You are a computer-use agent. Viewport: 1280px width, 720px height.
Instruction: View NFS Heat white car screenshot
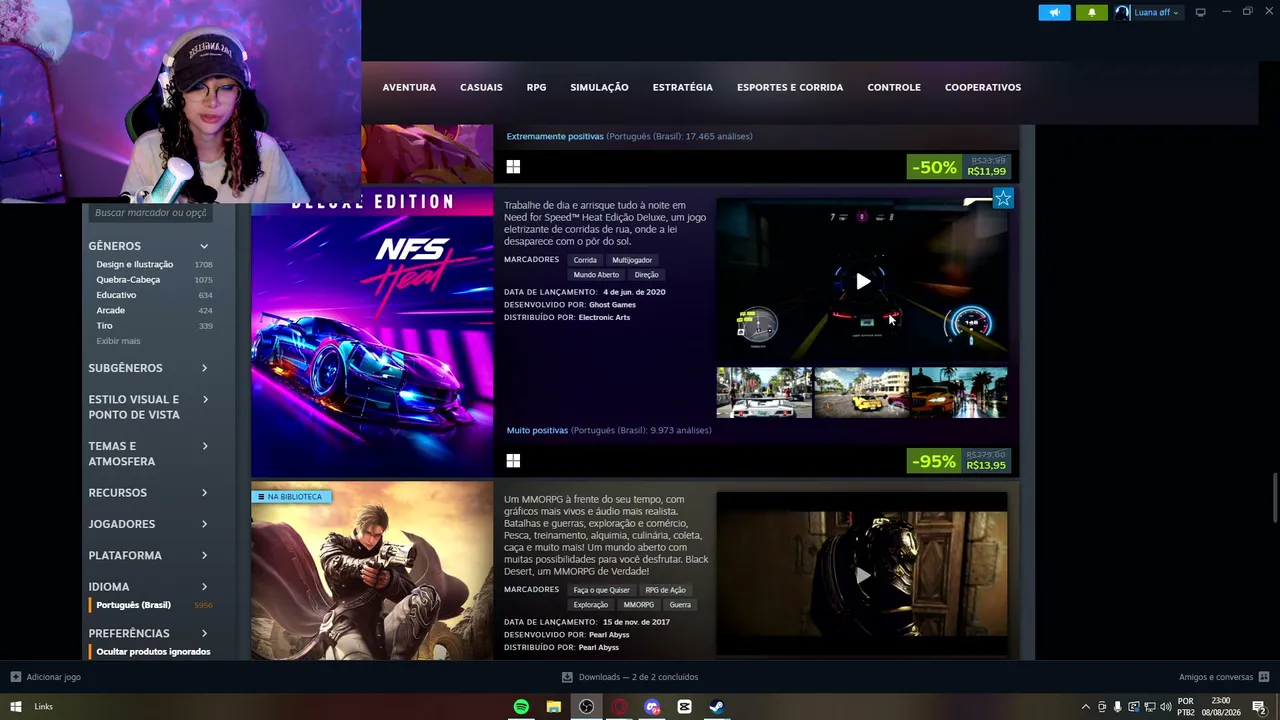click(x=764, y=392)
